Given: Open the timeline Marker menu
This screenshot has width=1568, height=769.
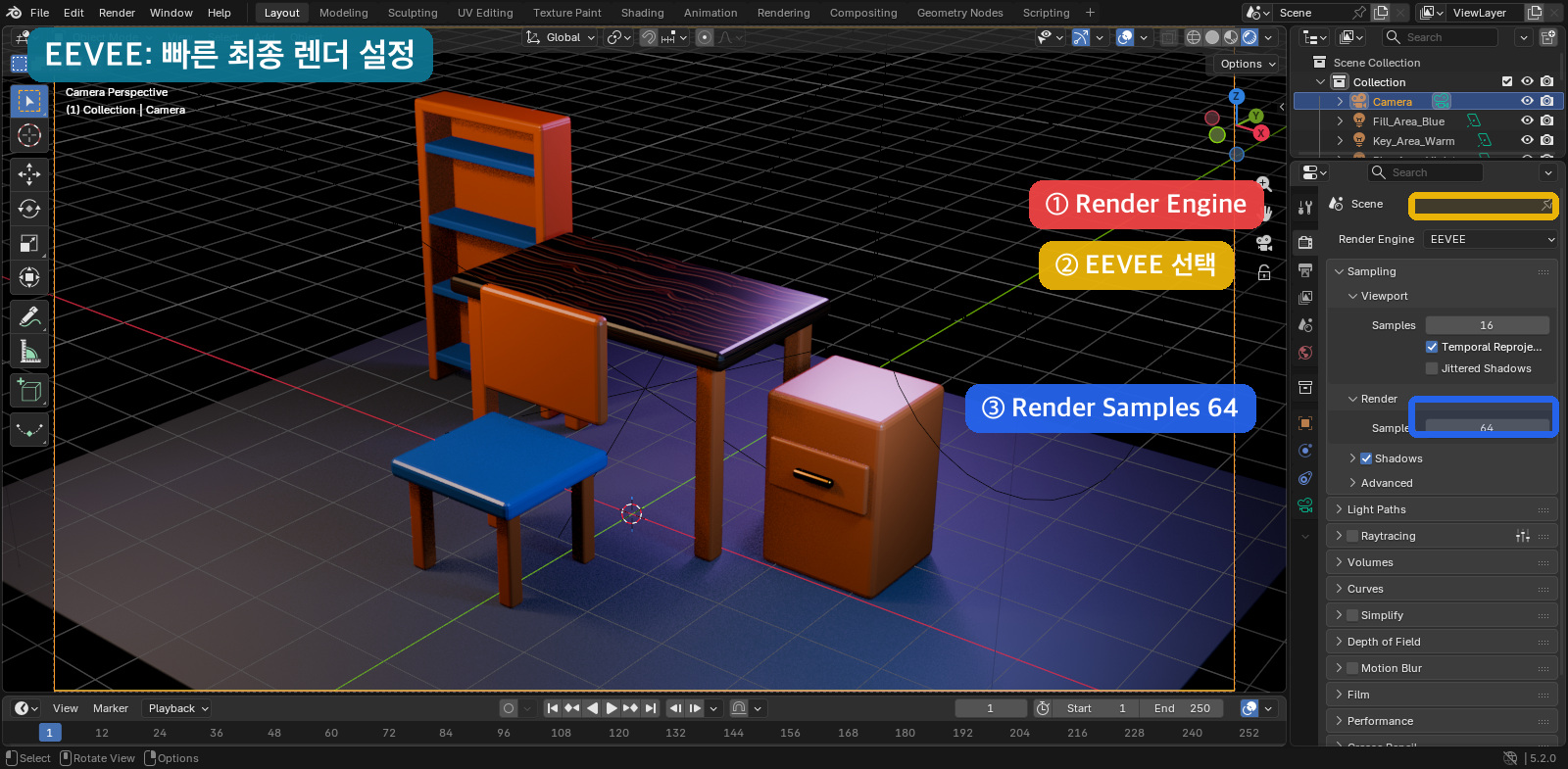Looking at the screenshot, I should pyautogui.click(x=111, y=708).
